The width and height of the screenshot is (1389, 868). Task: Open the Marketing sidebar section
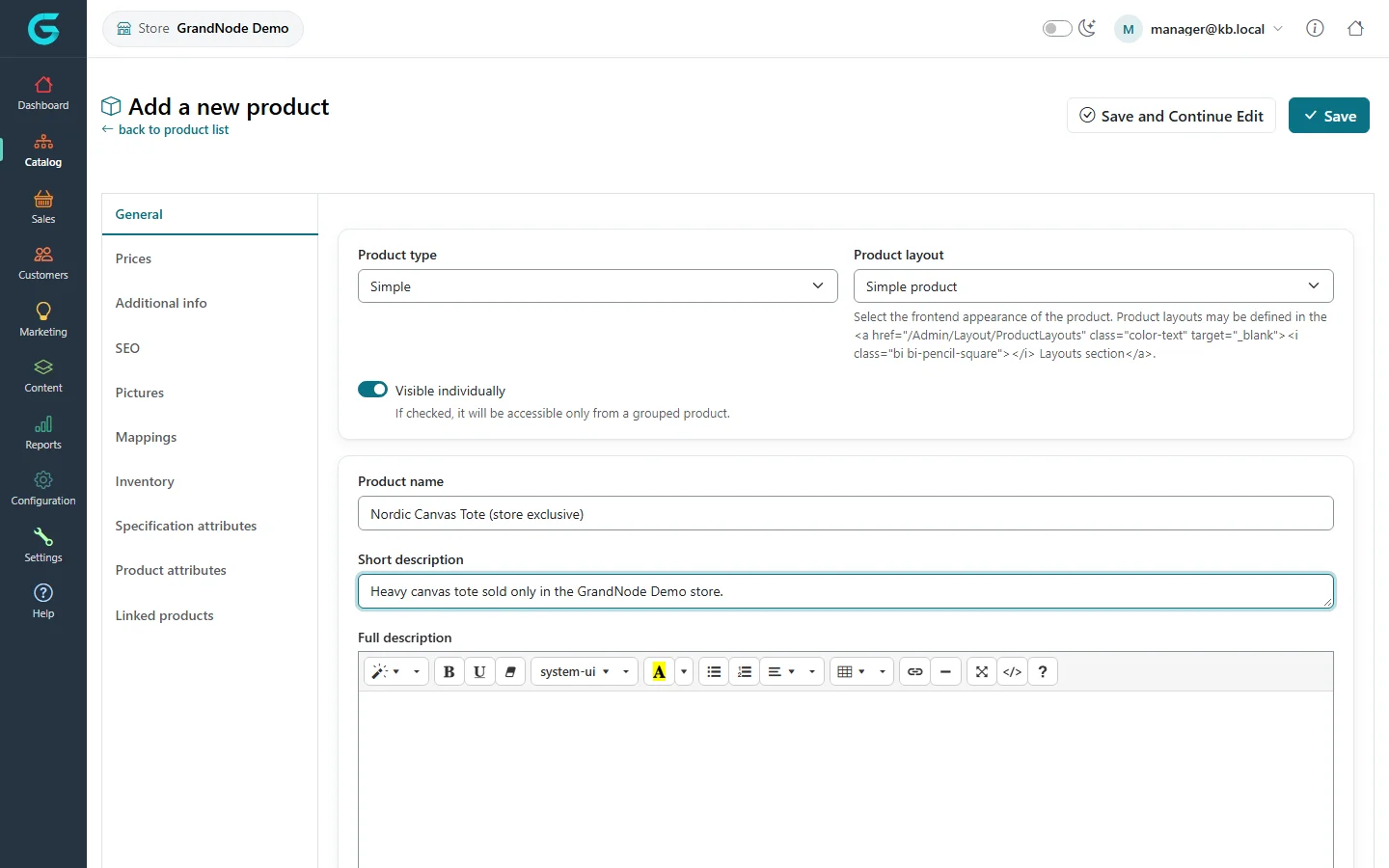(43, 320)
